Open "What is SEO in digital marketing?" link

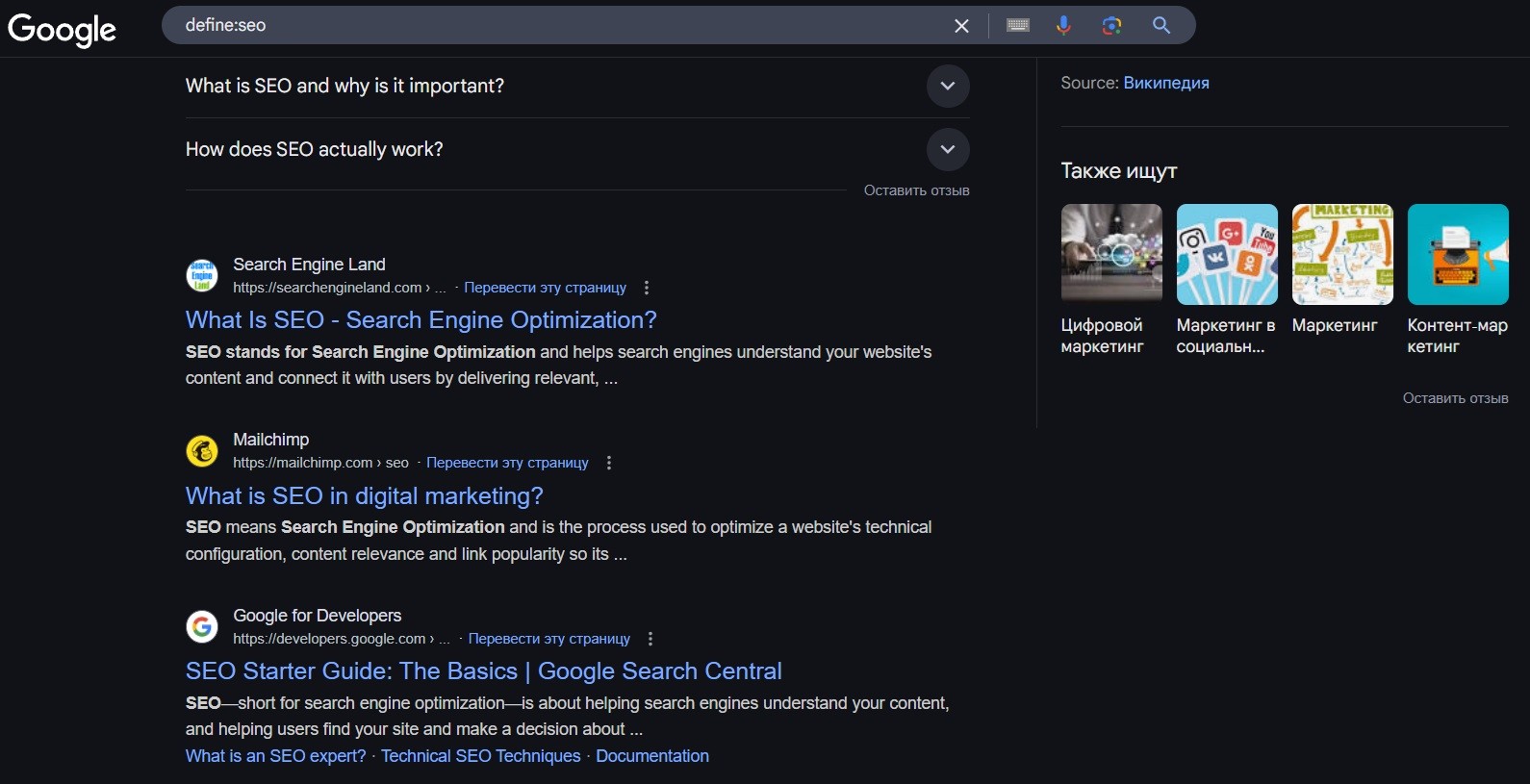point(364,496)
